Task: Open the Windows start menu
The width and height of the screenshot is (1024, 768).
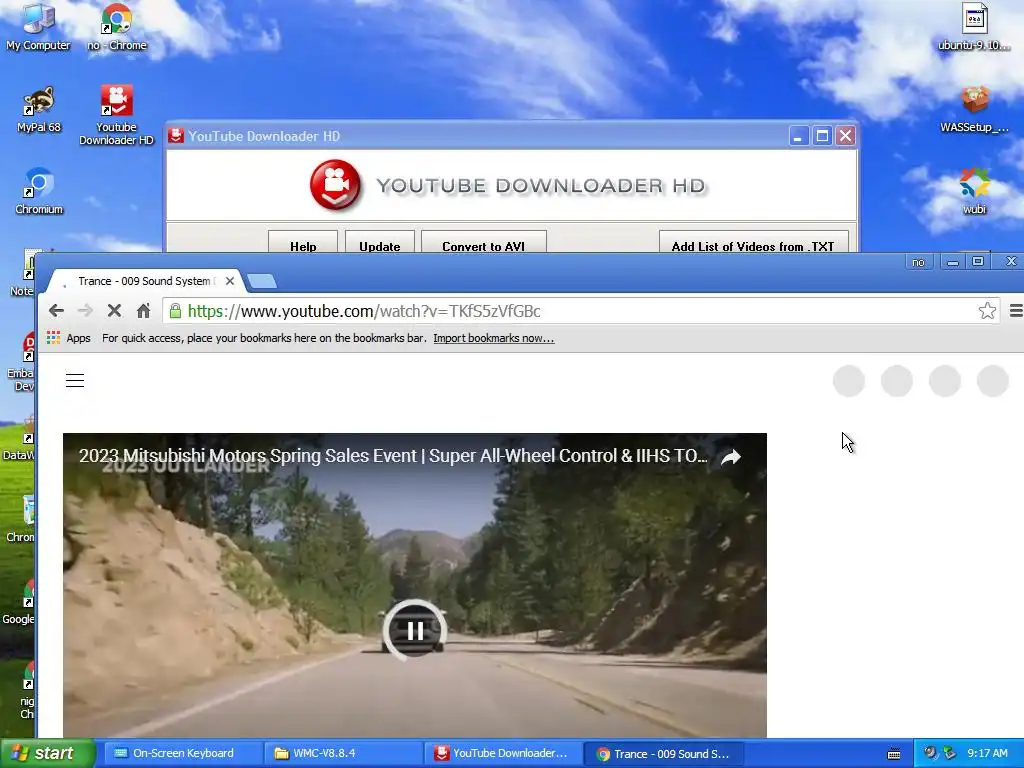Action: coord(47,753)
